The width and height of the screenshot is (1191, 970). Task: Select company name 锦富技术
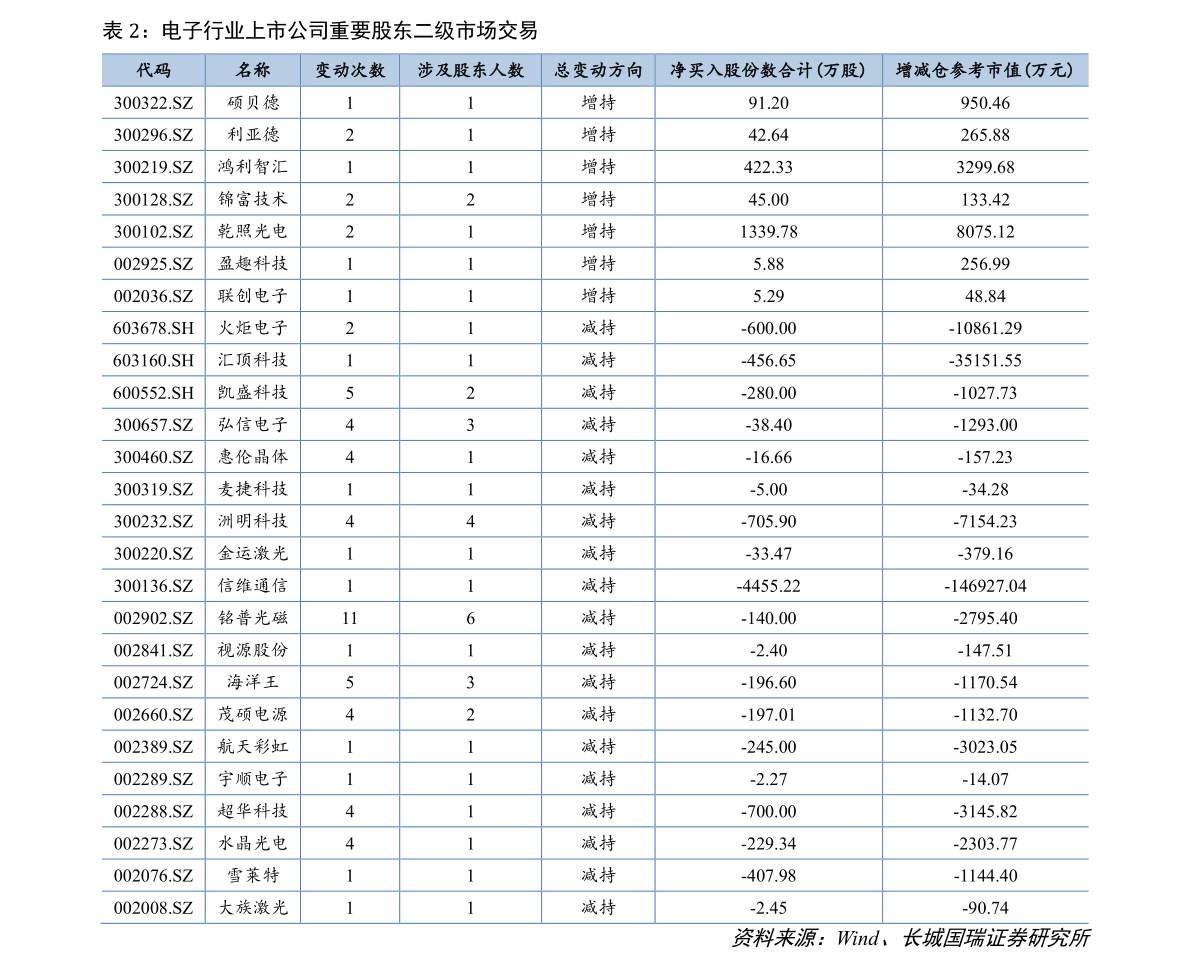click(x=253, y=199)
